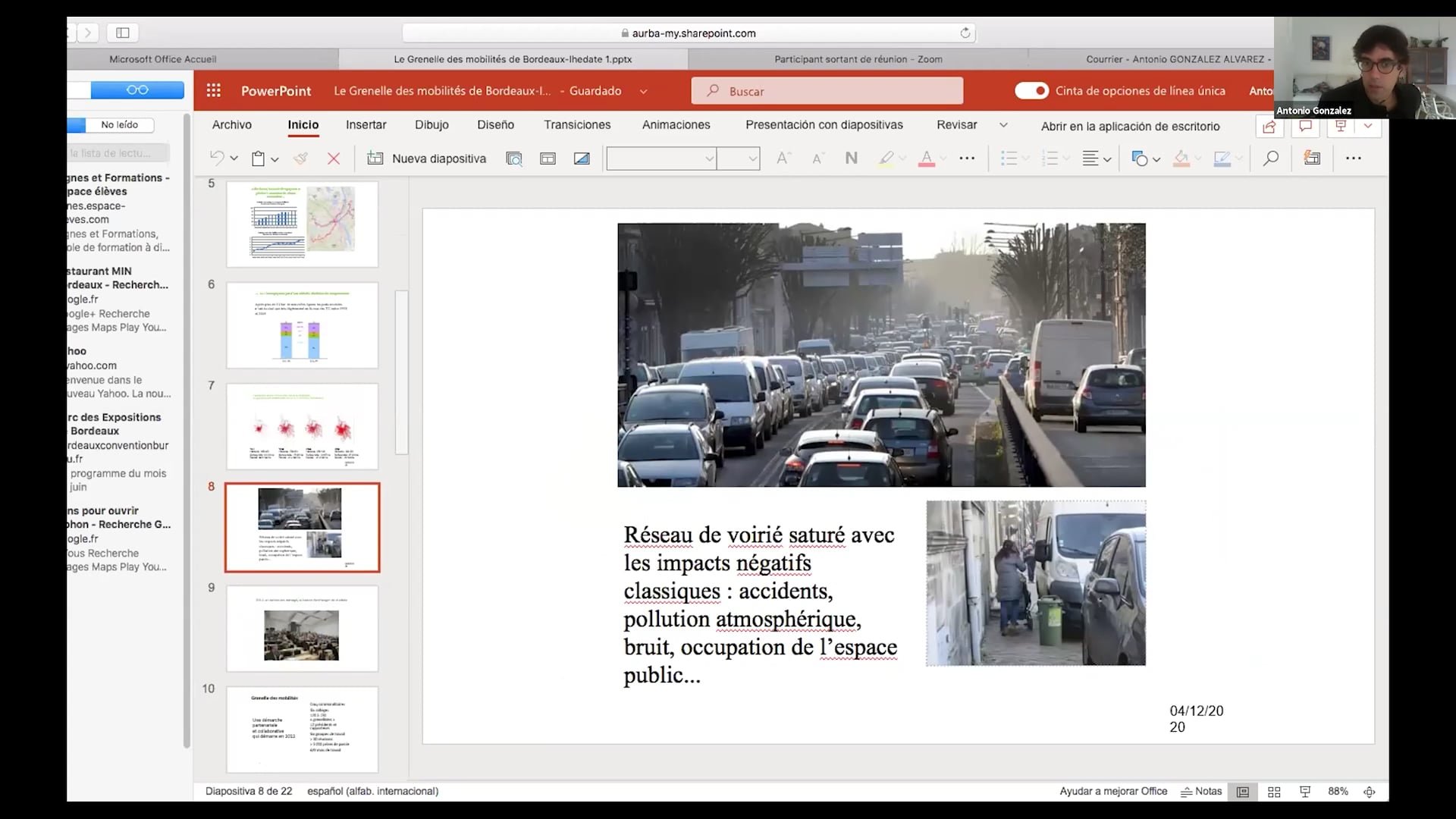Click Nueva diapositiva button
Viewport: 1456px width, 819px height.
point(427,158)
